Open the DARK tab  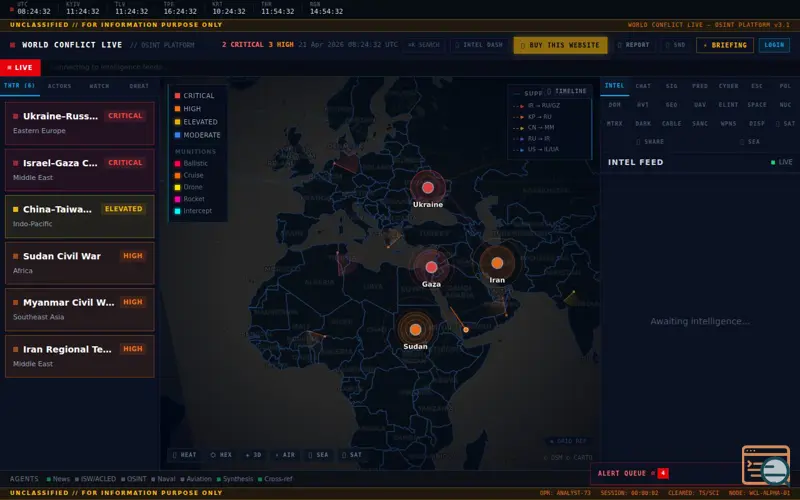(643, 124)
